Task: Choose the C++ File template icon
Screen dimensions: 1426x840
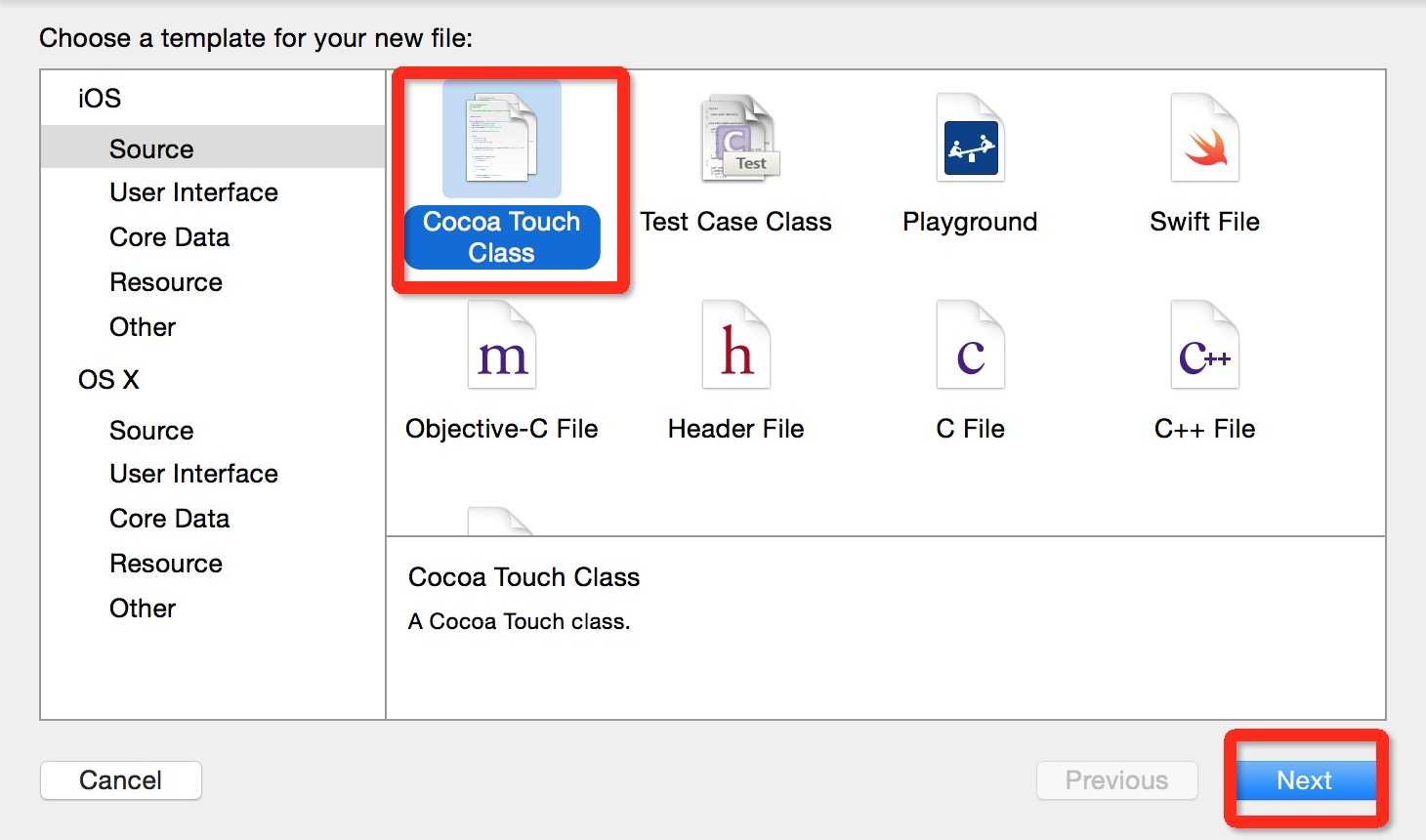Action: coord(1204,347)
